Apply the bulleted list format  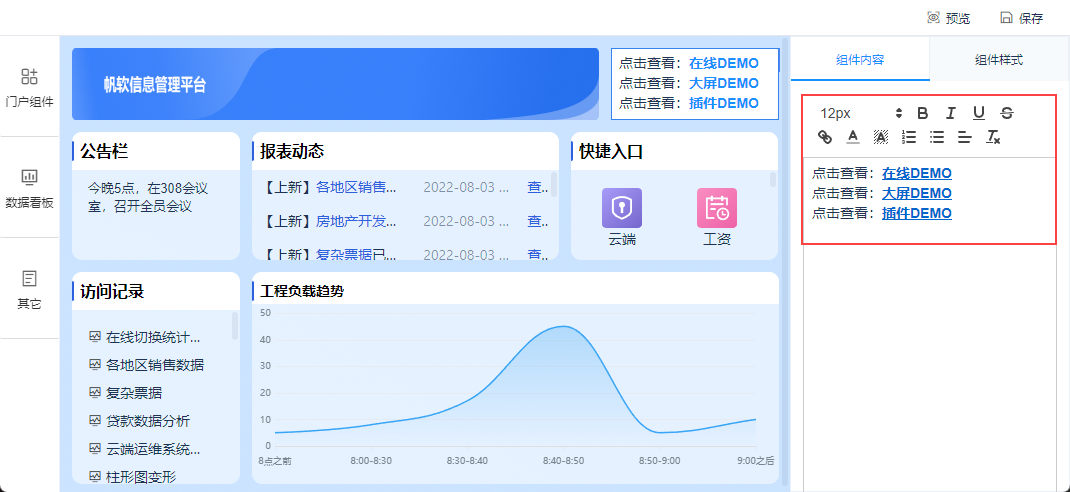937,137
